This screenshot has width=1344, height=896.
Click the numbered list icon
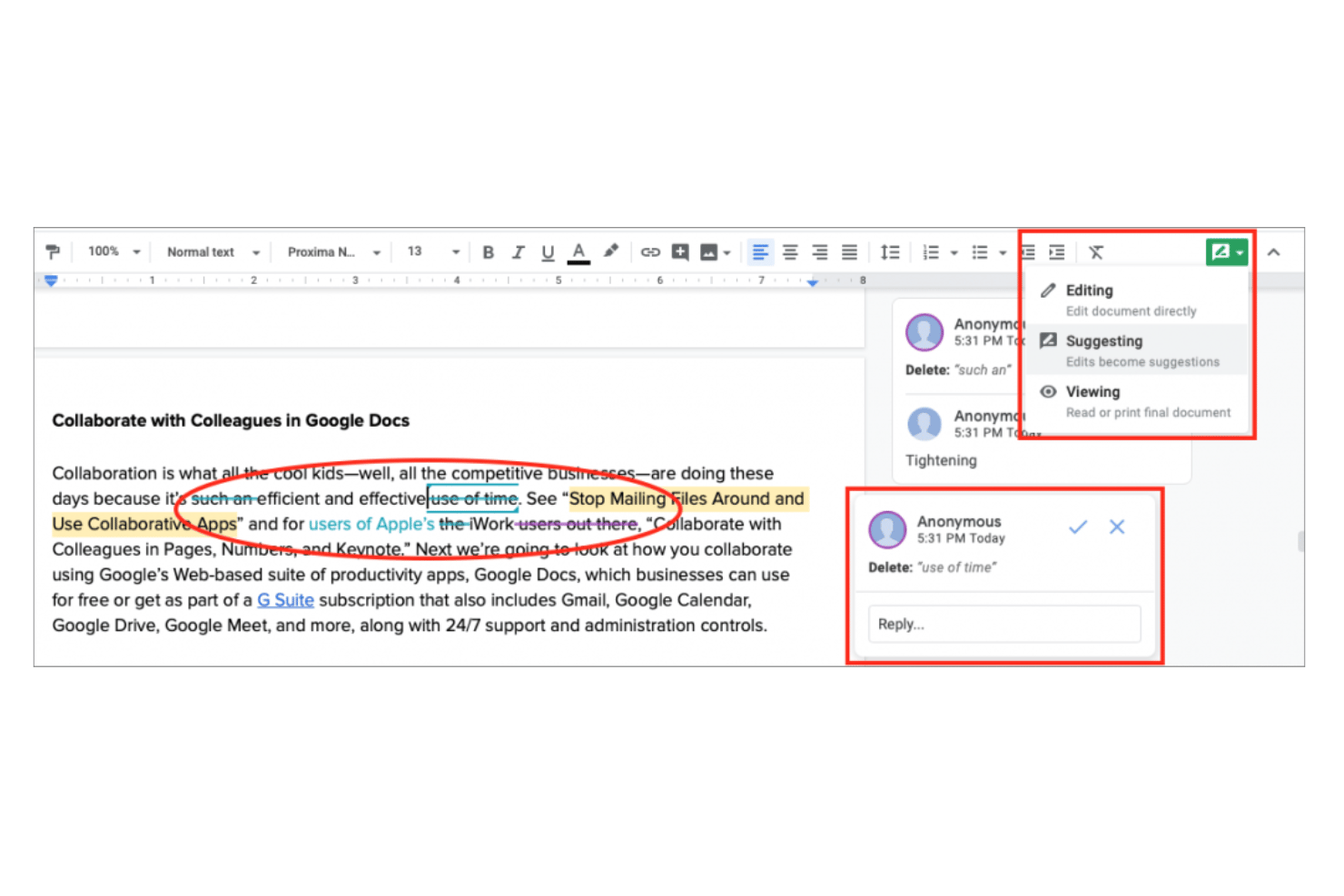pos(931,252)
